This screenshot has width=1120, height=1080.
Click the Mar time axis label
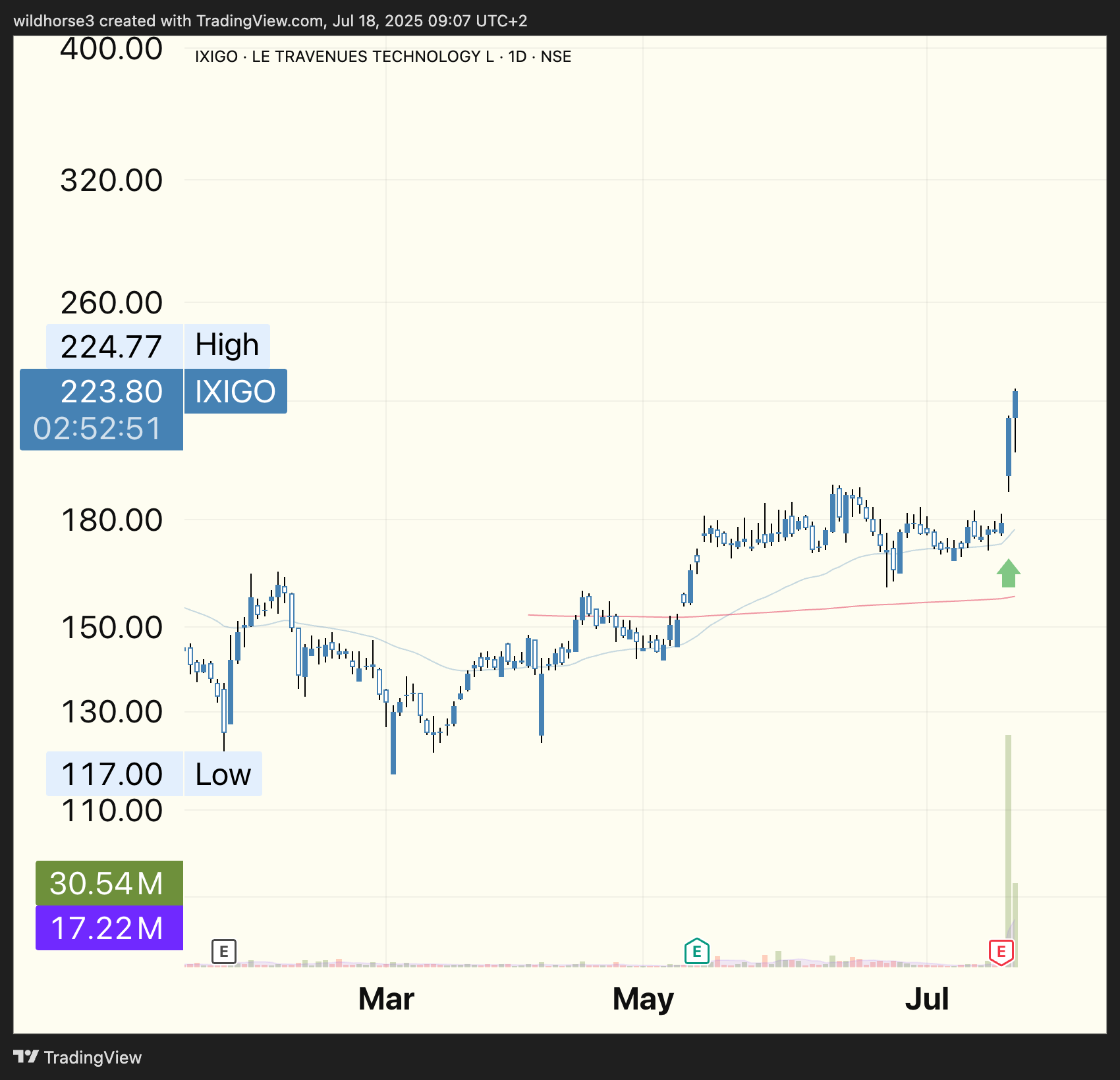[x=386, y=999]
